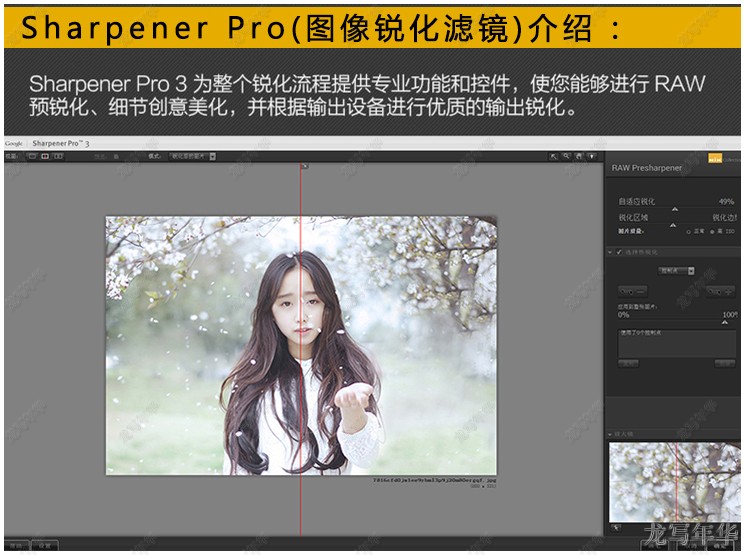Click the lightbulb background color icon

[592, 156]
